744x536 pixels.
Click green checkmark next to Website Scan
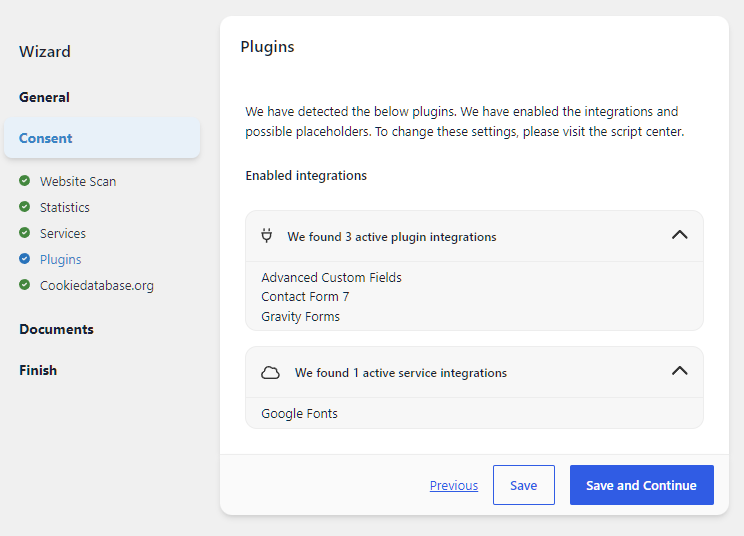tap(25, 181)
